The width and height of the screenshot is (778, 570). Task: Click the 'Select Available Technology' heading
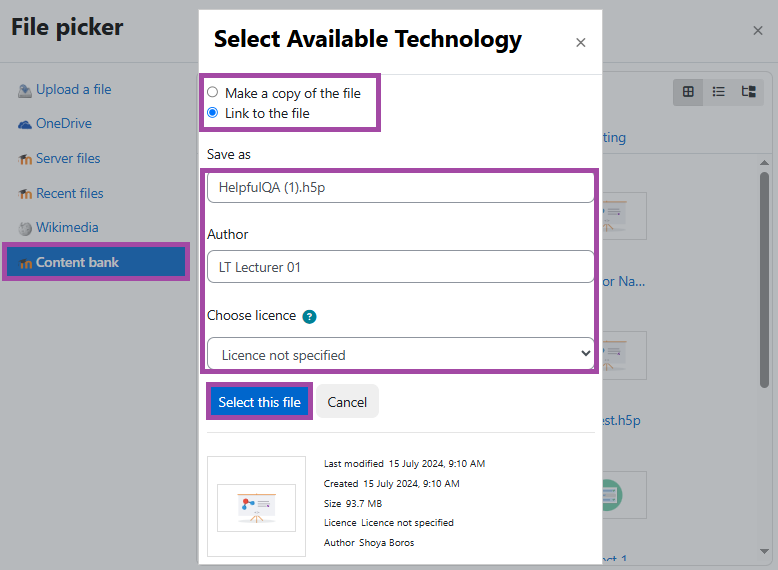(x=368, y=39)
